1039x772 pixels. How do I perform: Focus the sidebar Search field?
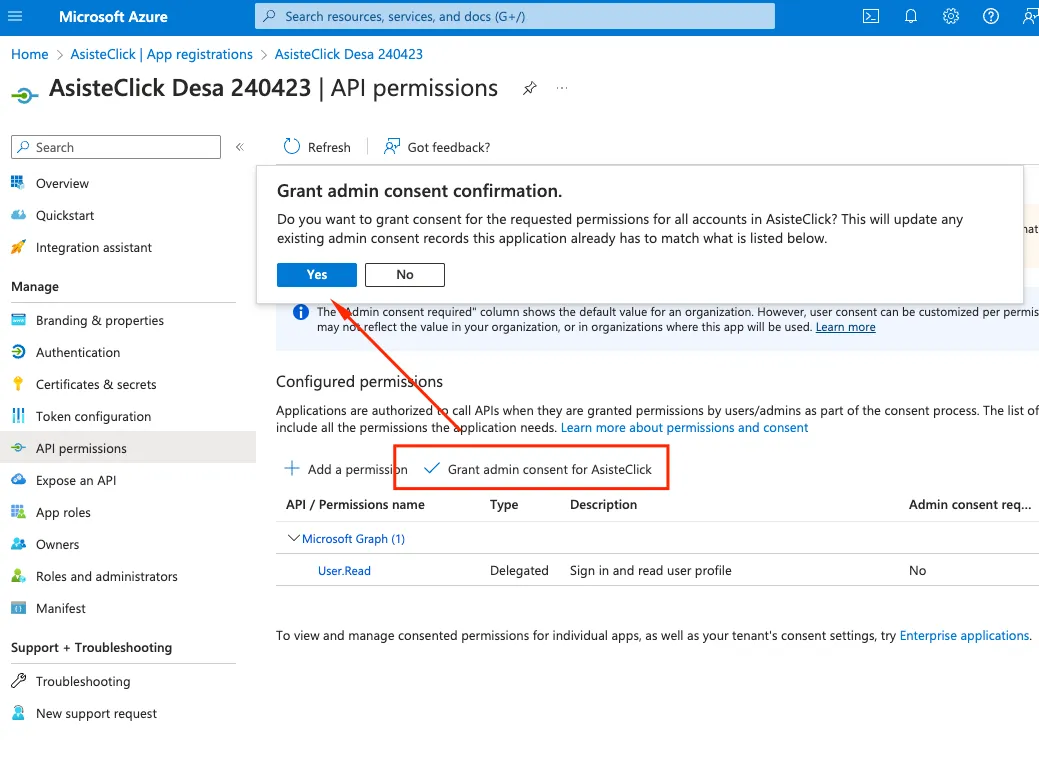pos(116,147)
